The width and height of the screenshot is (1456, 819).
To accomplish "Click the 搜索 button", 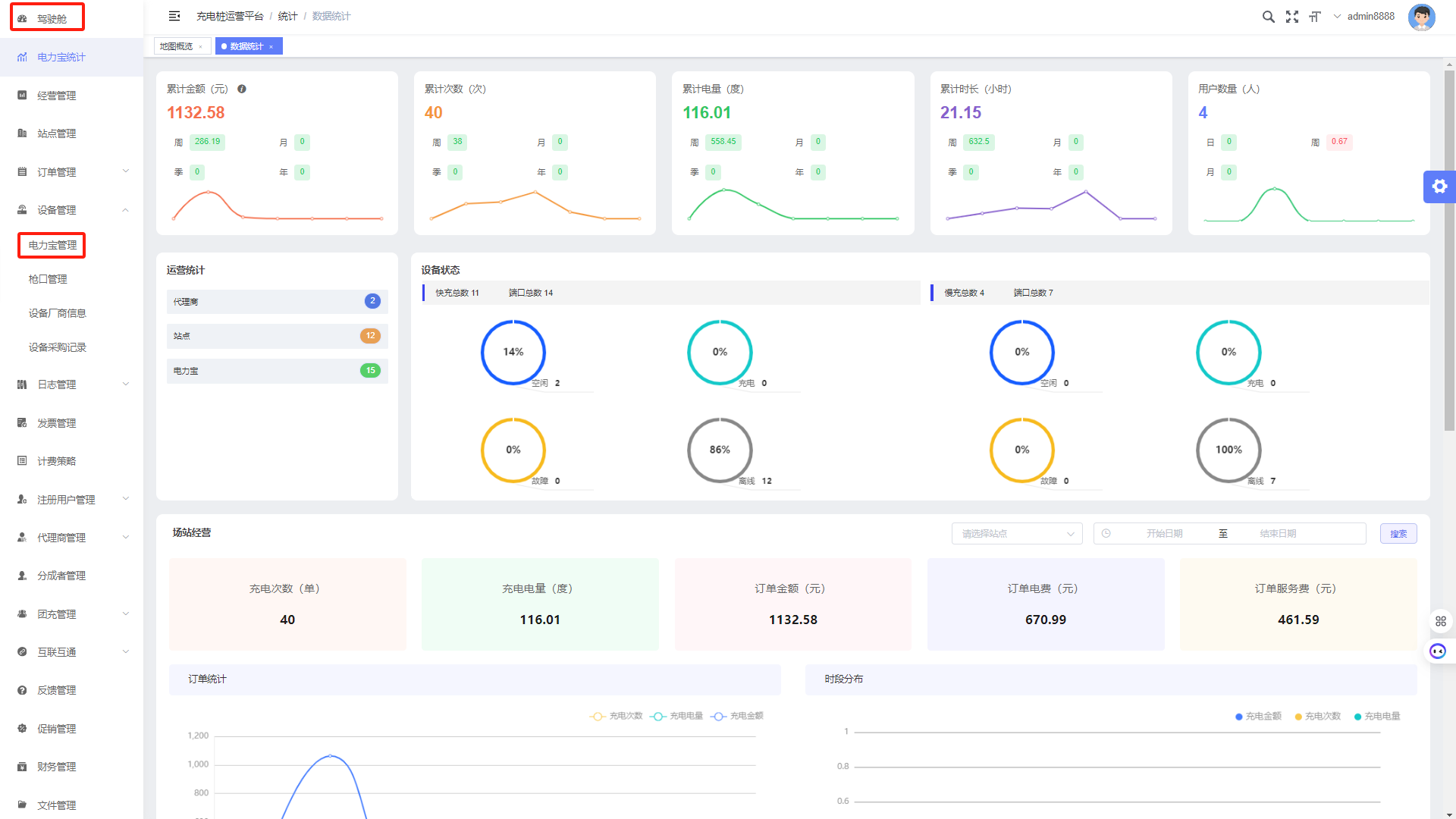I will [1398, 534].
